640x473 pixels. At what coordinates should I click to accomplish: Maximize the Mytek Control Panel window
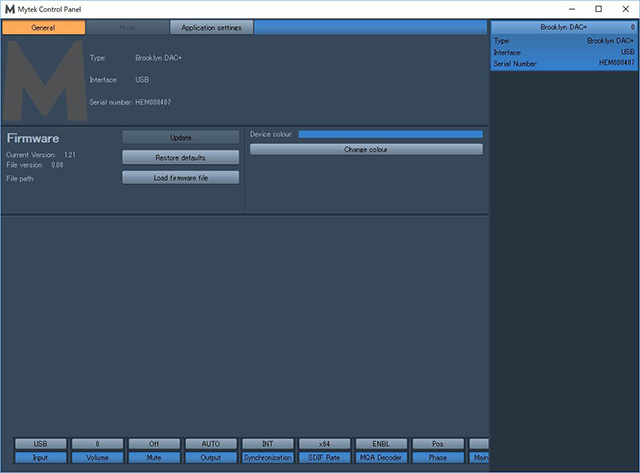click(x=598, y=8)
